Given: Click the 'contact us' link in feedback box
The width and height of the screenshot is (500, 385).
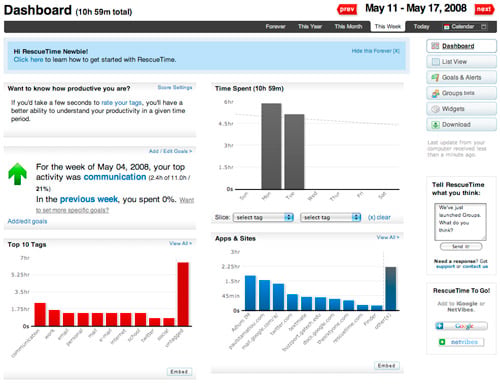Looking at the screenshot, I should (x=475, y=267).
